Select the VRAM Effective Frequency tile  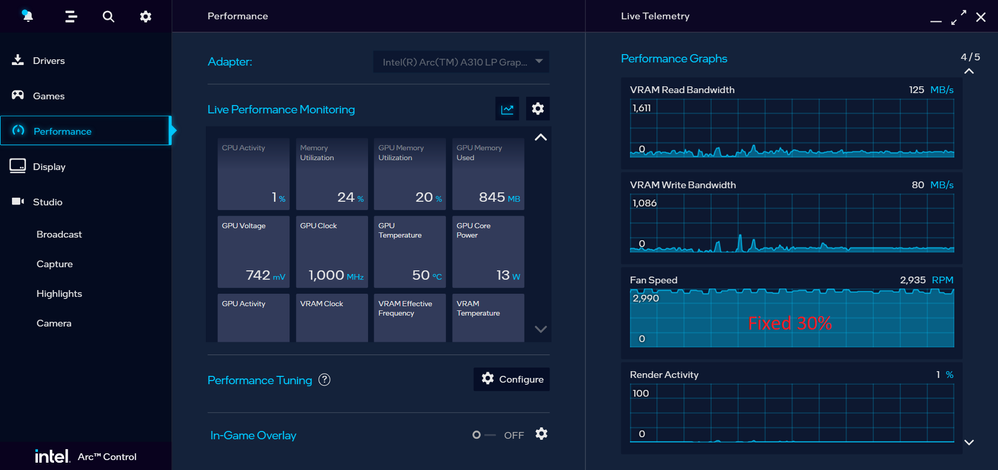[410, 318]
